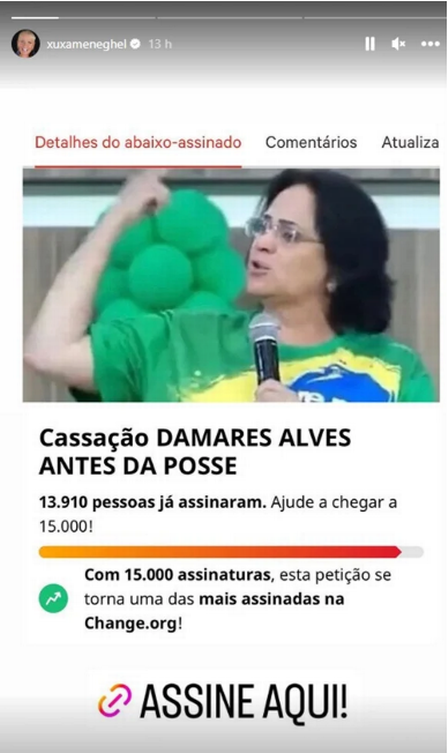Select the Detalhes do abaixo-assinado tab
Viewport: 448px width, 753px height.
tap(138, 143)
